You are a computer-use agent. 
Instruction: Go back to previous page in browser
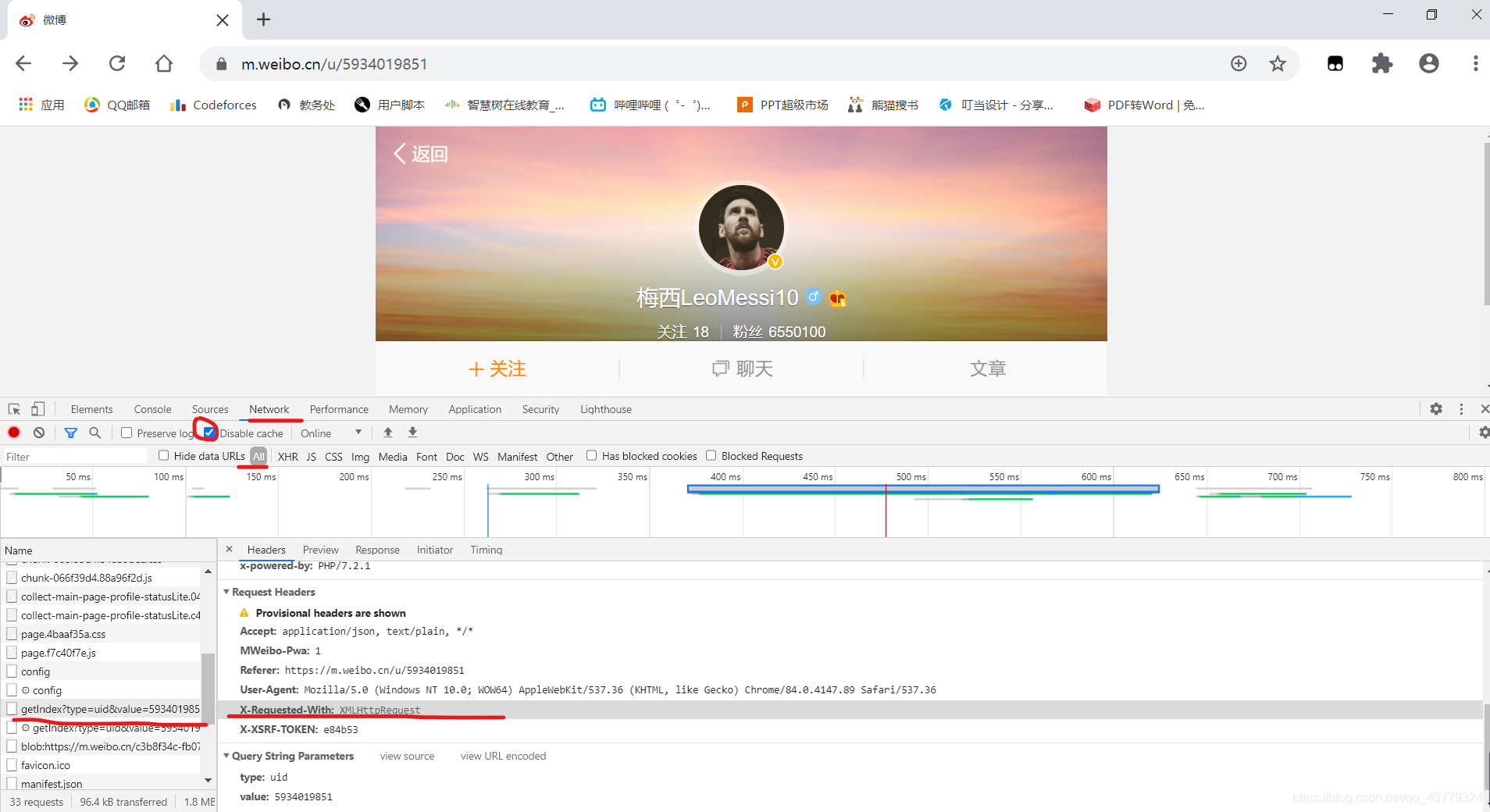[23, 63]
